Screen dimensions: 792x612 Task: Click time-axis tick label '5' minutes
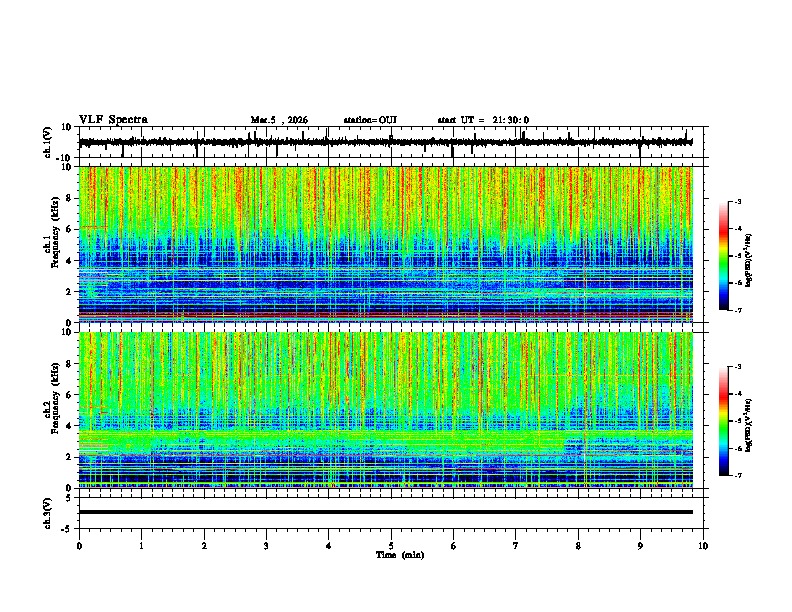pos(391,546)
